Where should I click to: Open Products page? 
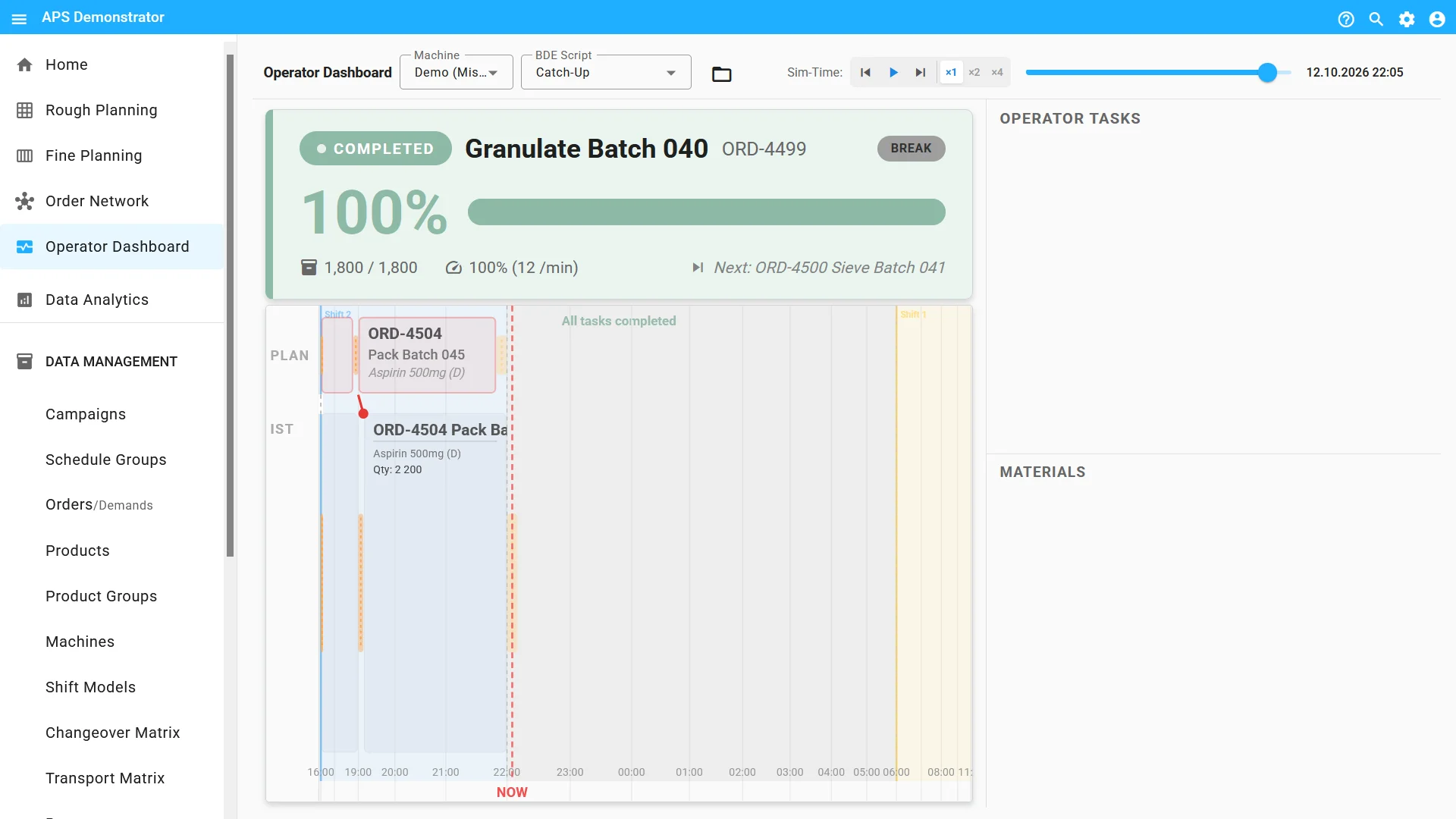coord(112,551)
